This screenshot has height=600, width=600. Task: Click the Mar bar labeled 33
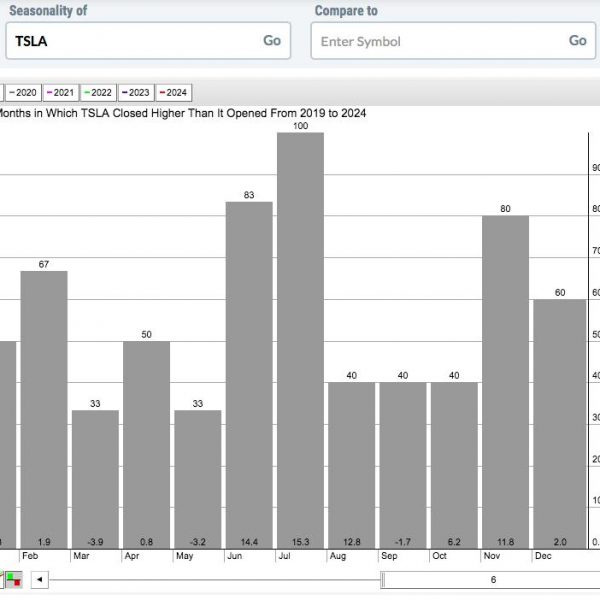pyautogui.click(x=95, y=479)
